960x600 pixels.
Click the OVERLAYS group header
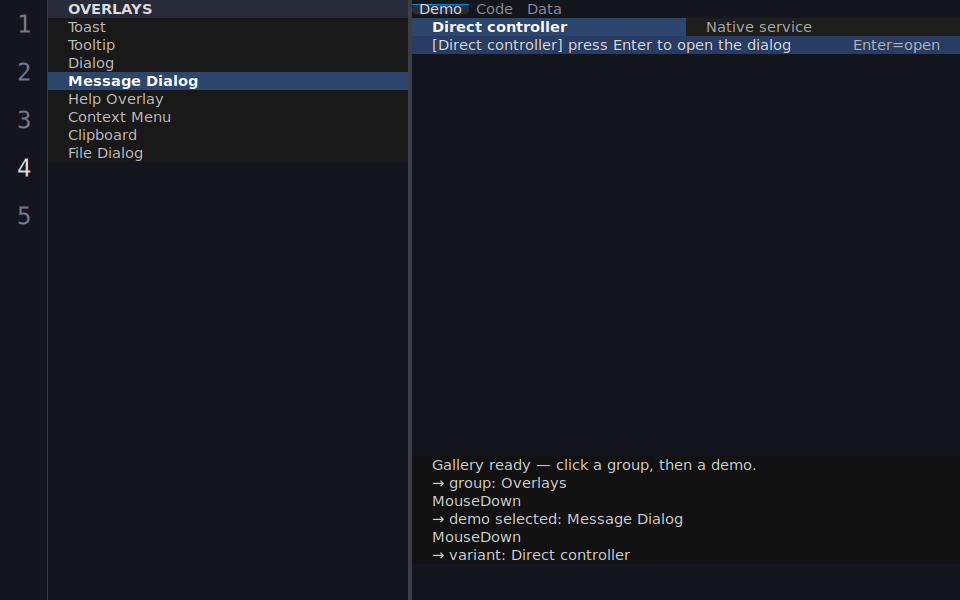coord(228,9)
